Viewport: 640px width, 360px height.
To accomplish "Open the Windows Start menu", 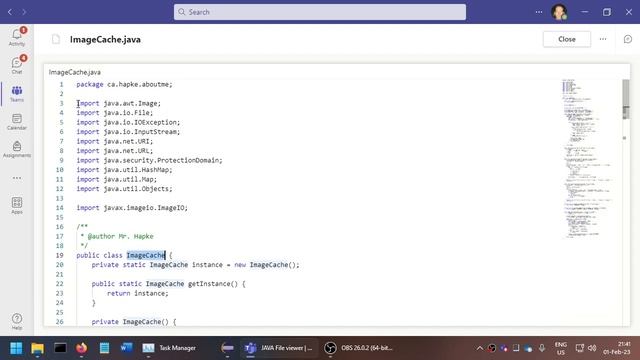I will tap(16, 348).
